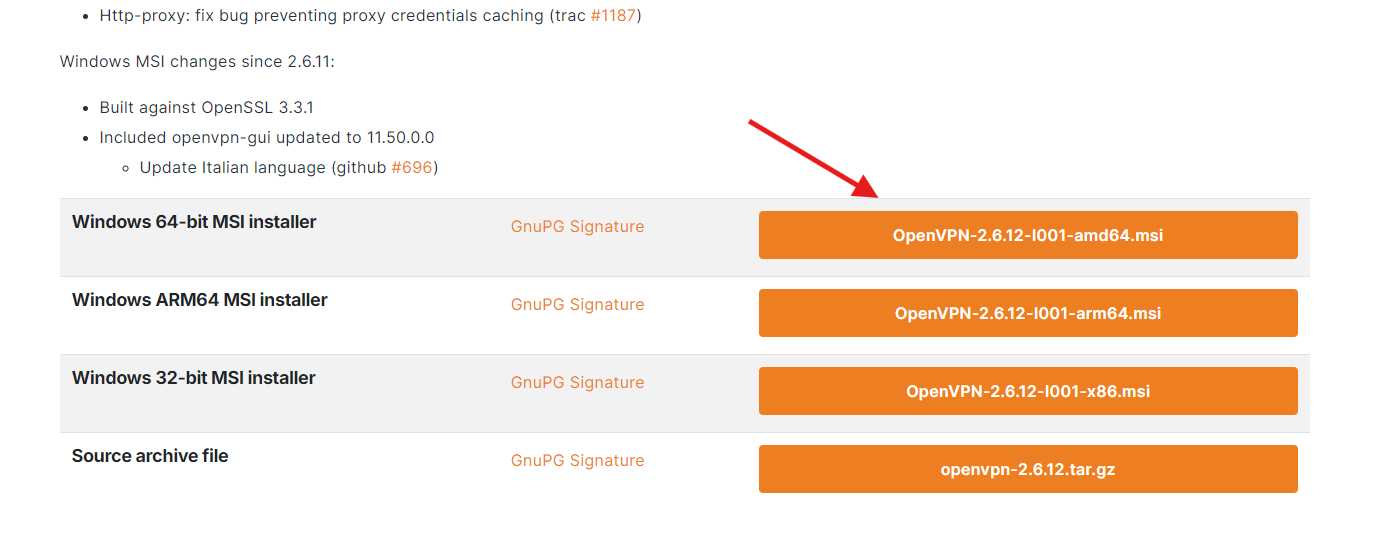1386x553 pixels.
Task: Download OpenVPN-2.6.12-I001-amd64.msi installer
Action: pos(1028,236)
